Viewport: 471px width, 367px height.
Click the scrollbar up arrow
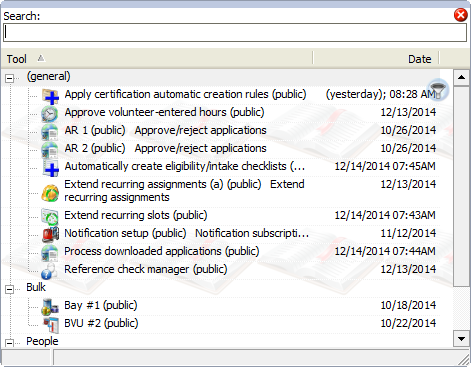click(461, 77)
